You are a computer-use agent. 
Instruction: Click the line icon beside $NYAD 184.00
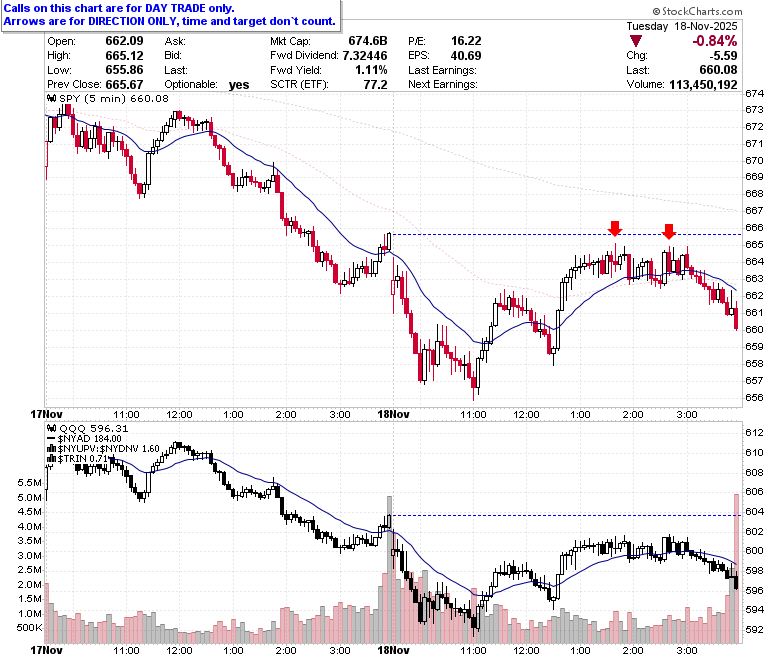pyautogui.click(x=51, y=439)
